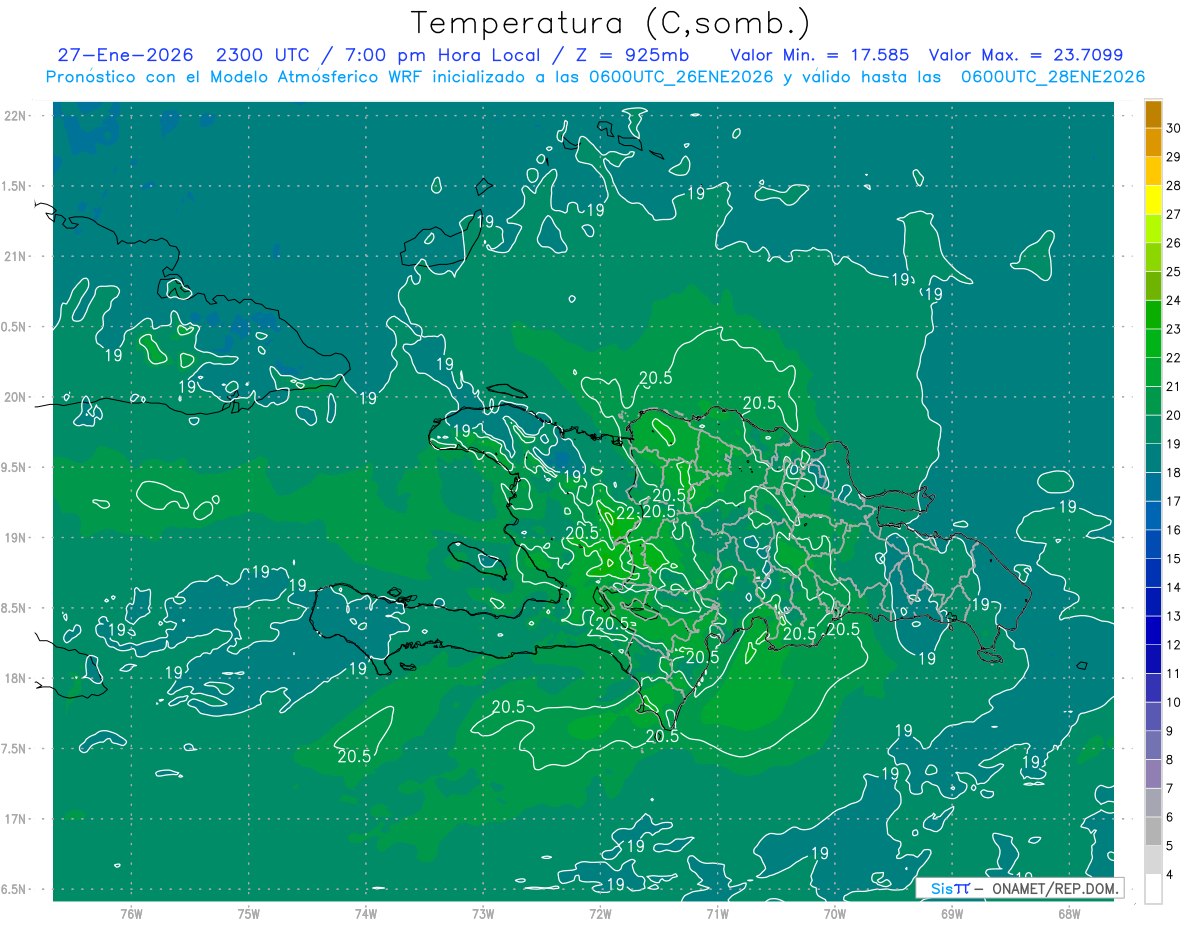Click the '70W' longitude axis label

tap(835, 913)
